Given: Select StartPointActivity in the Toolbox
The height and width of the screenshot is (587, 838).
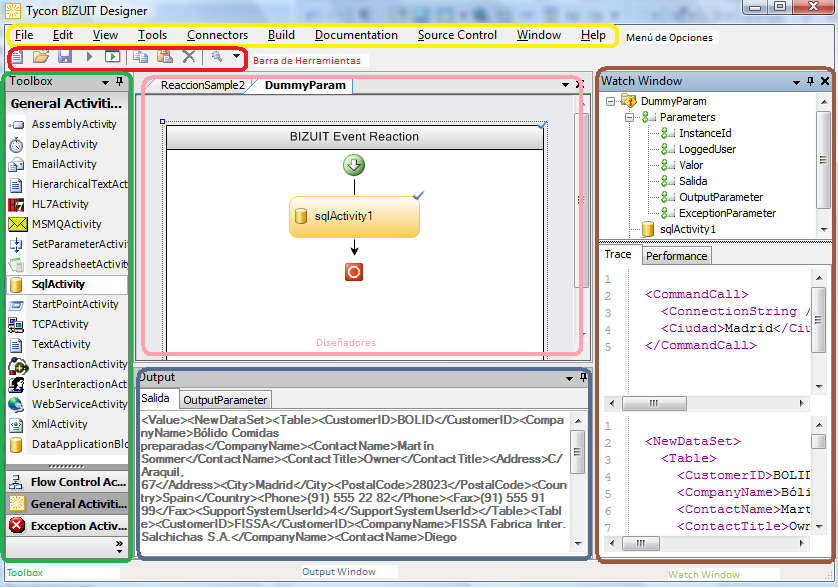Looking at the screenshot, I should (x=68, y=304).
